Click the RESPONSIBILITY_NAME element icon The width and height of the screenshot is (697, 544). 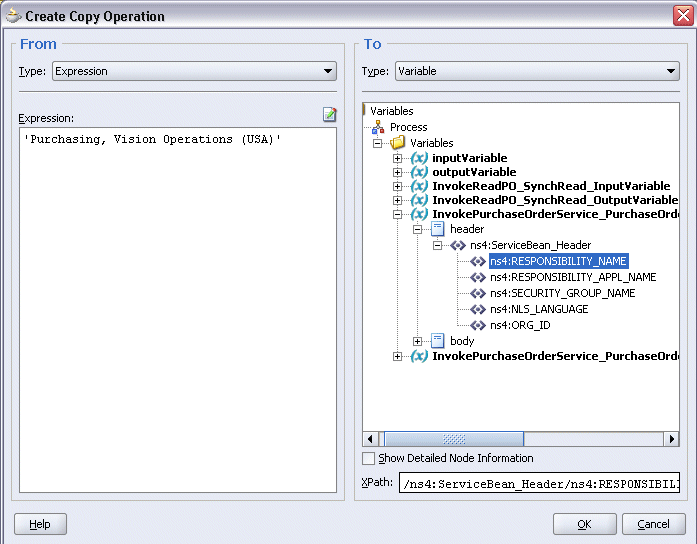tap(478, 261)
